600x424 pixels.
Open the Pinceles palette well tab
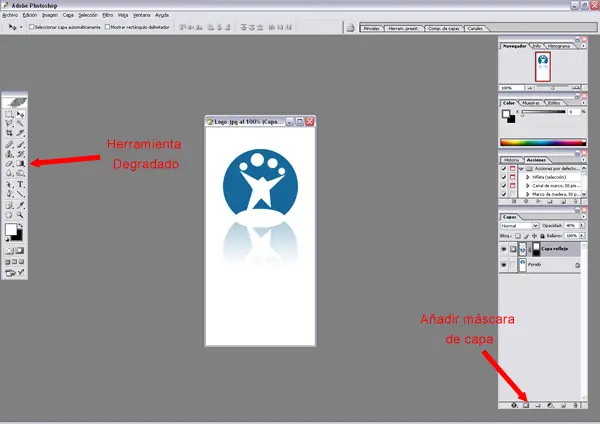point(371,28)
